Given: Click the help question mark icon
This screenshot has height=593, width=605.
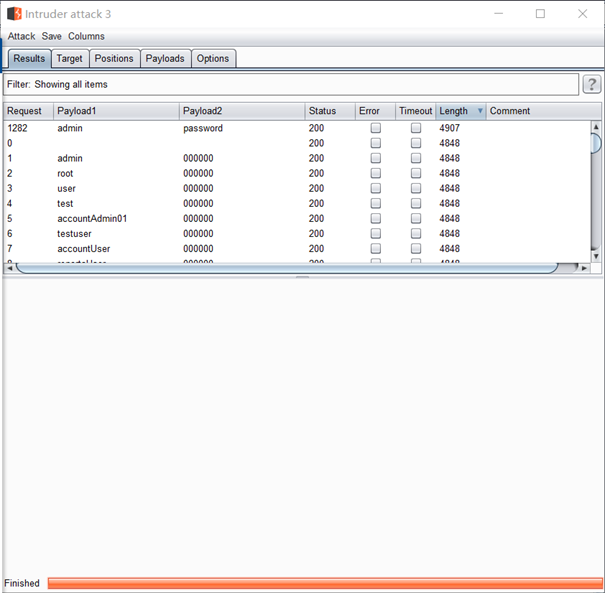Looking at the screenshot, I should click(591, 84).
